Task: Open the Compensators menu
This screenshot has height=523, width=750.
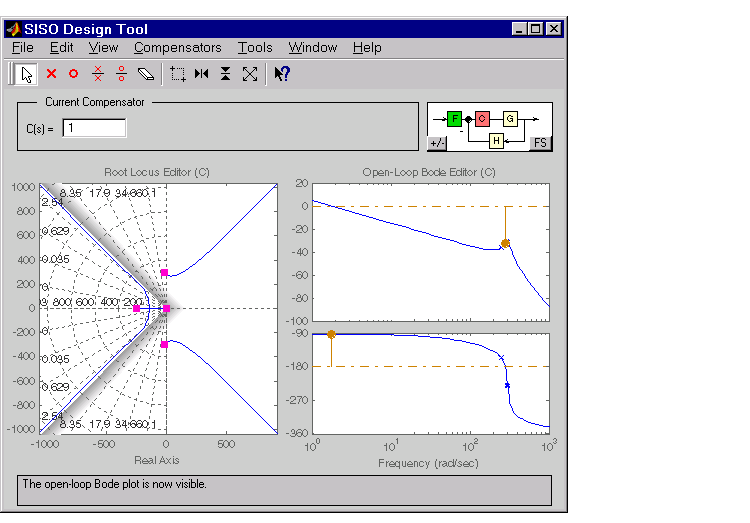Action: (x=177, y=47)
